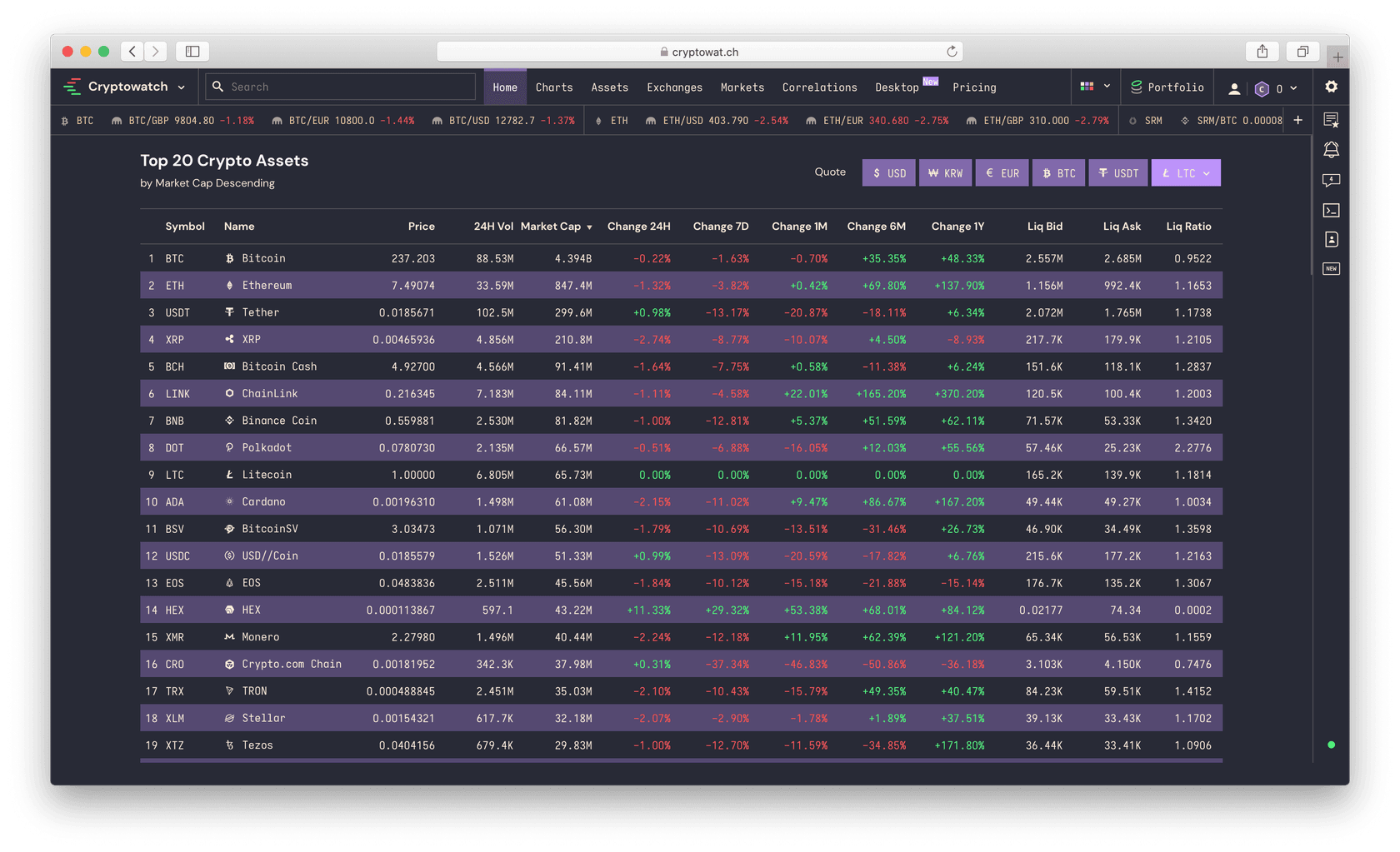Switch to the Home tab

[x=505, y=87]
